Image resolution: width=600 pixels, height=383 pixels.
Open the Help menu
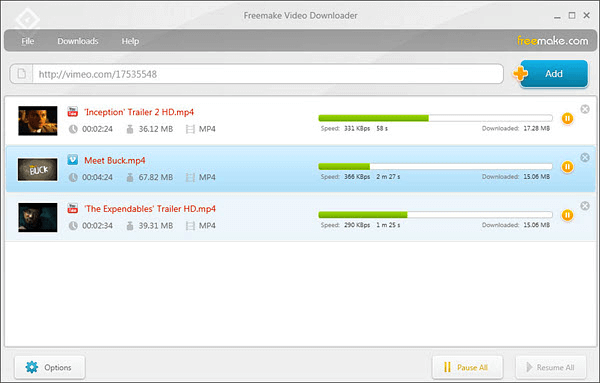130,41
